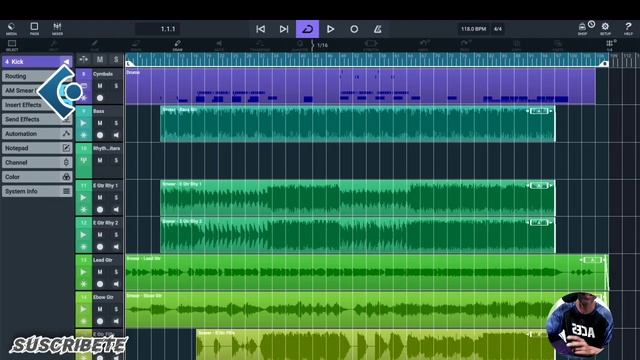Choose the Select tool
640x360 pixels.
[12, 45]
